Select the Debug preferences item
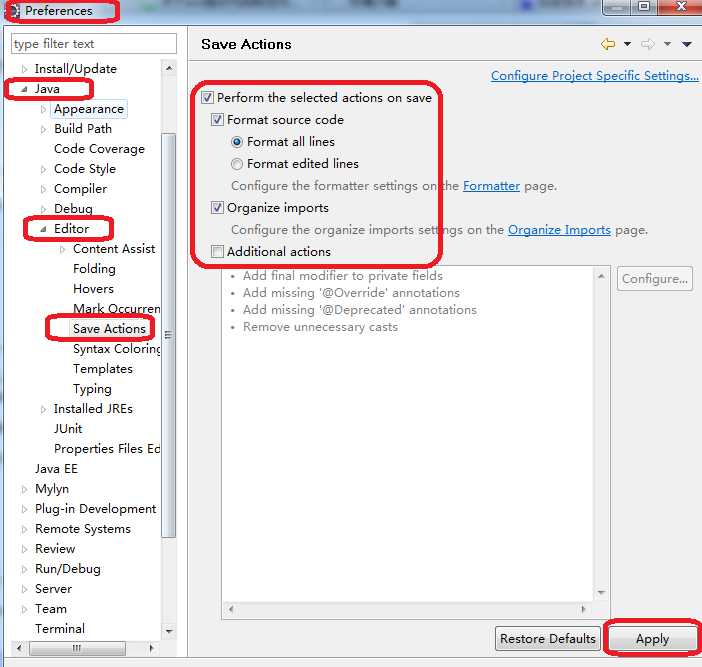This screenshot has height=667, width=702. point(73,209)
